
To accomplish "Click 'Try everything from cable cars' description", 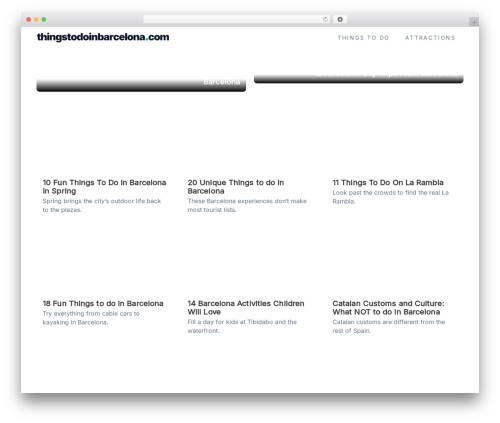I will (91, 318).
